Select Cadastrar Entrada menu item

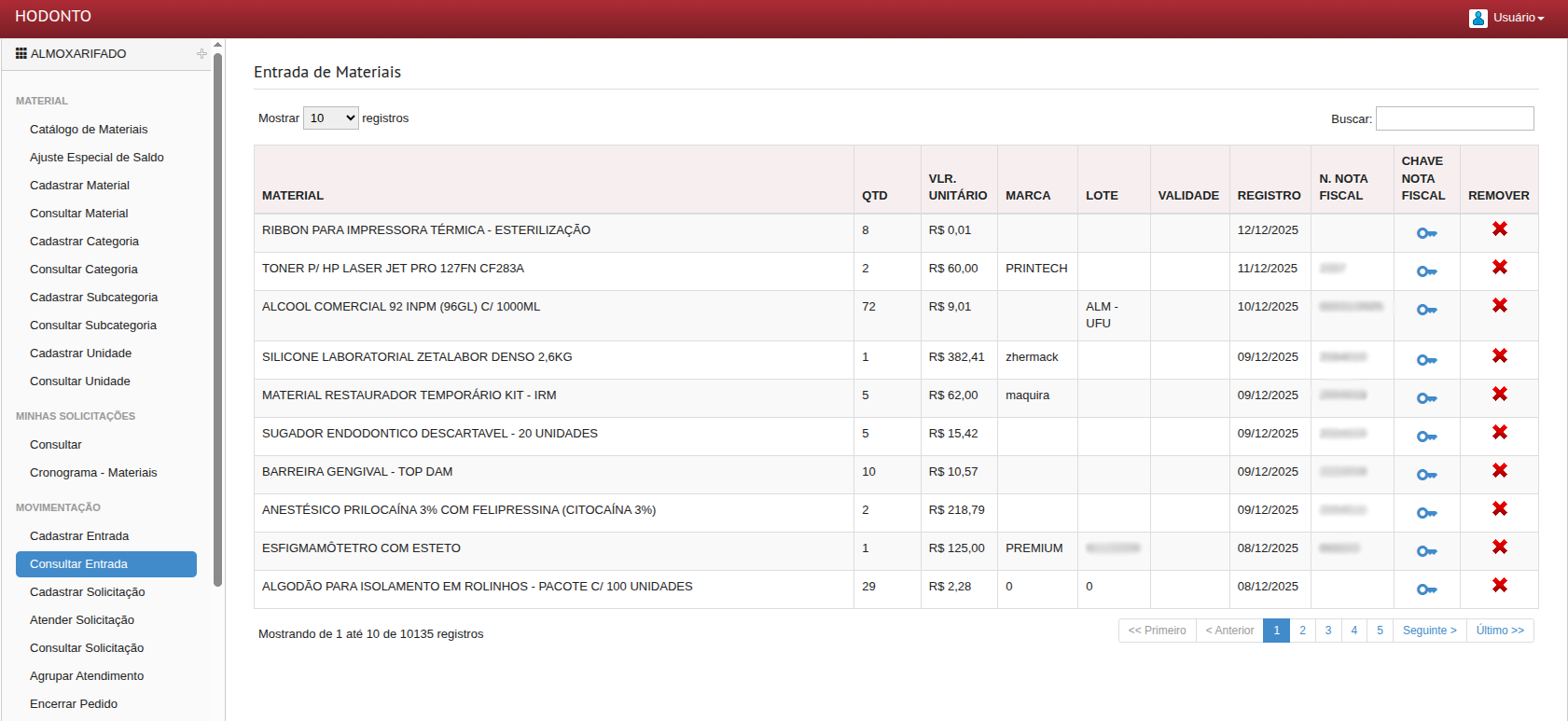79,536
